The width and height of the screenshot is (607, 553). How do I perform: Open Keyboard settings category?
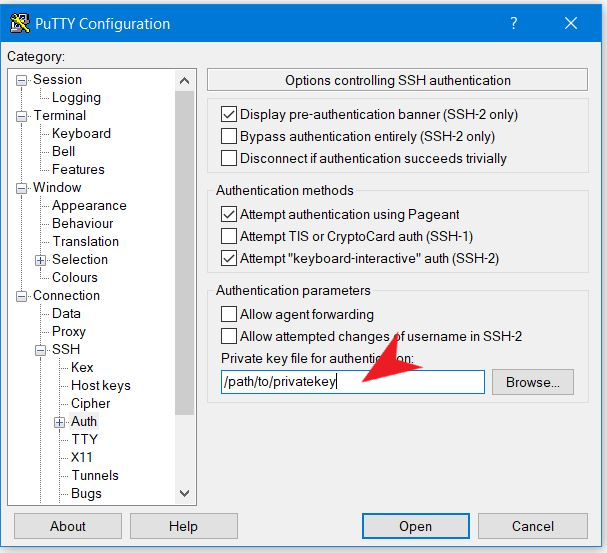tap(81, 134)
